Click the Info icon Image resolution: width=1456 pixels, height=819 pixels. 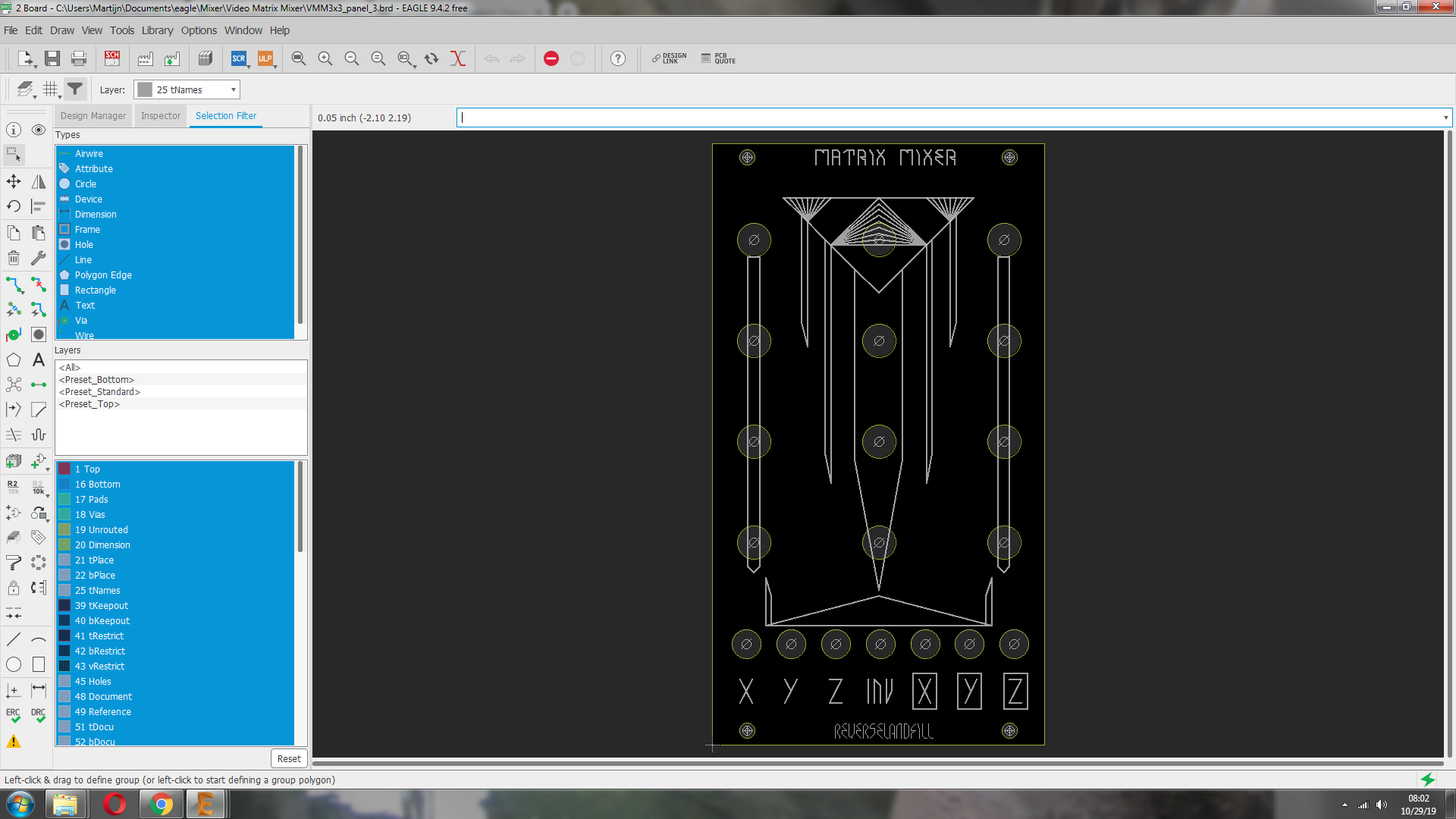[x=14, y=130]
